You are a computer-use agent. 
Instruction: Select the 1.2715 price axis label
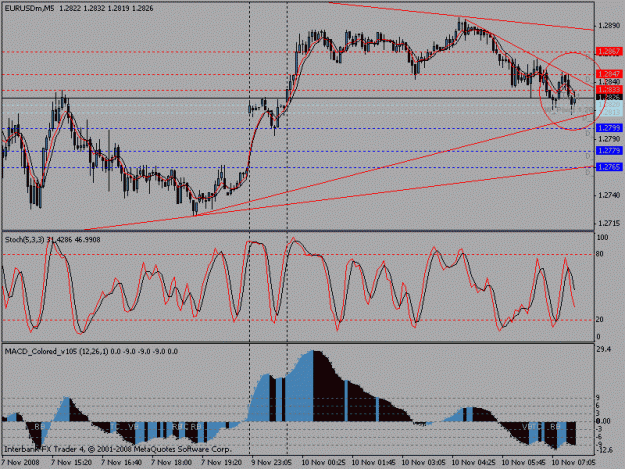(x=608, y=224)
